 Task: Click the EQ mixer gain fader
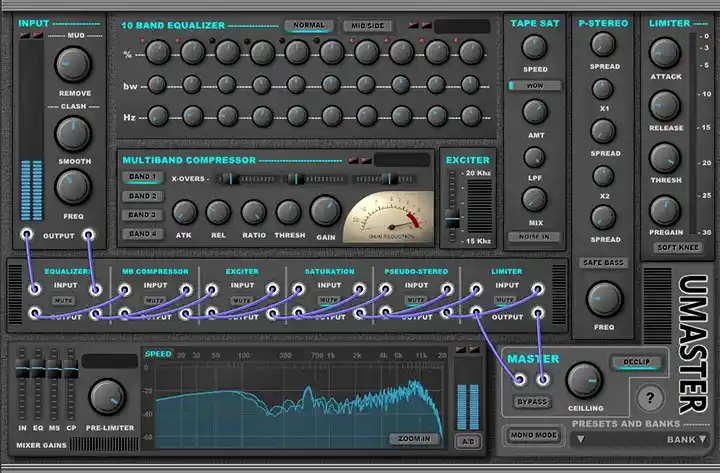[38, 368]
